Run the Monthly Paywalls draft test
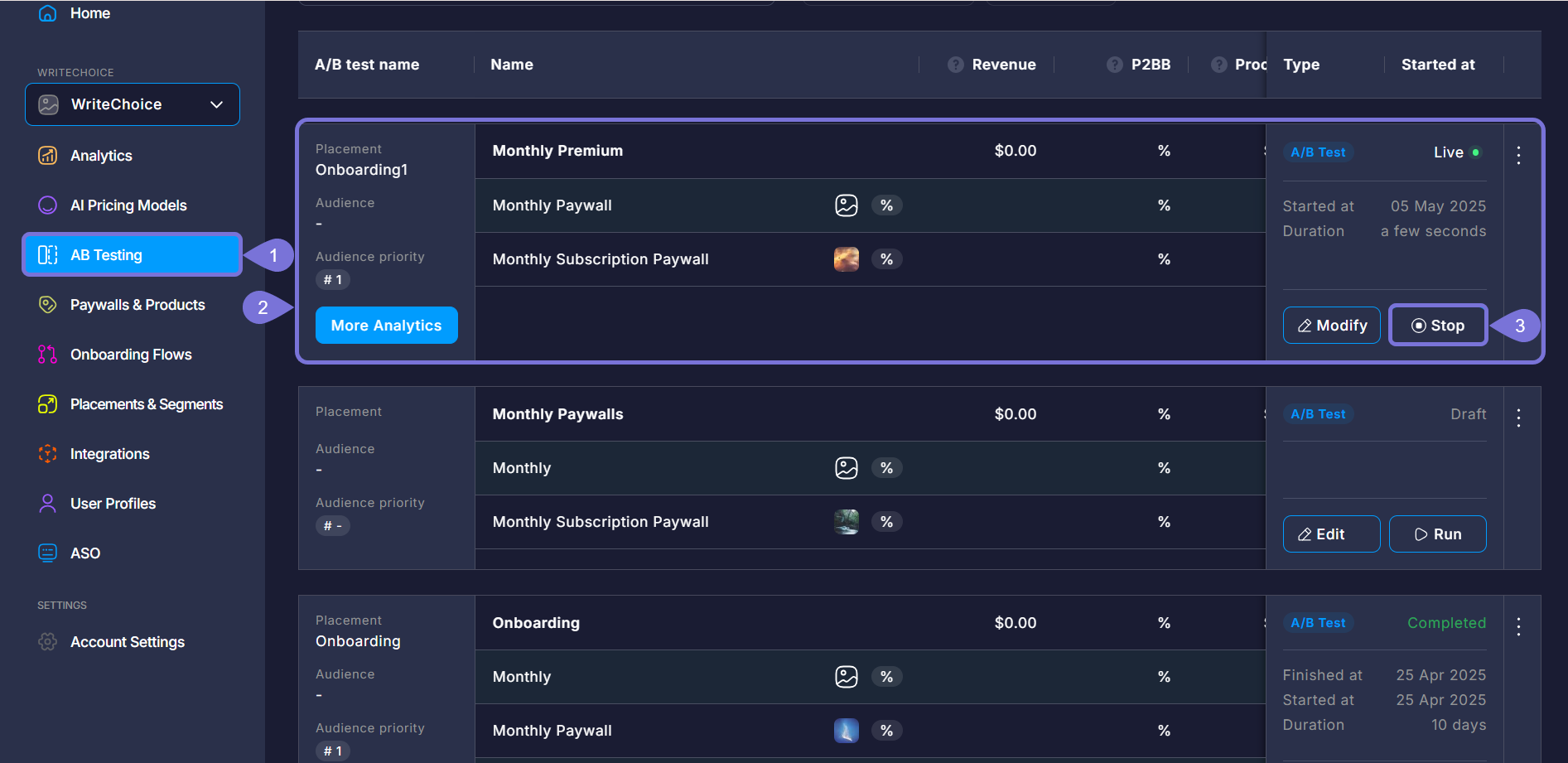 1437,534
